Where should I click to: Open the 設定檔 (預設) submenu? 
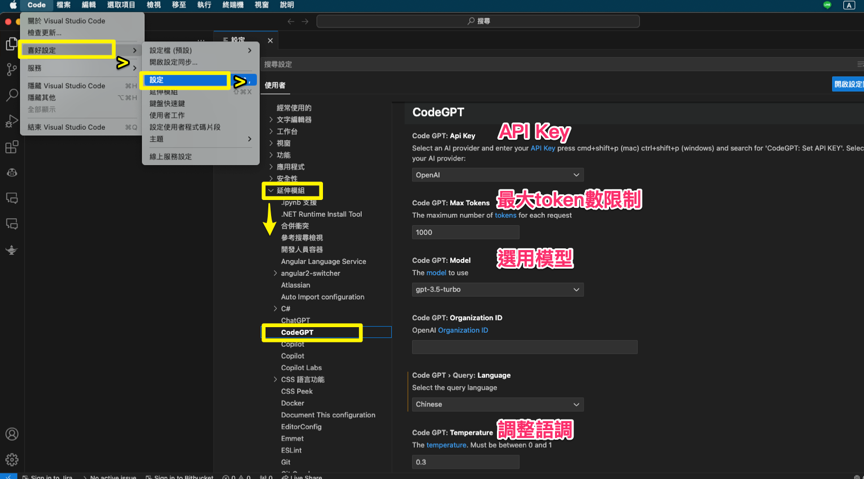201,50
